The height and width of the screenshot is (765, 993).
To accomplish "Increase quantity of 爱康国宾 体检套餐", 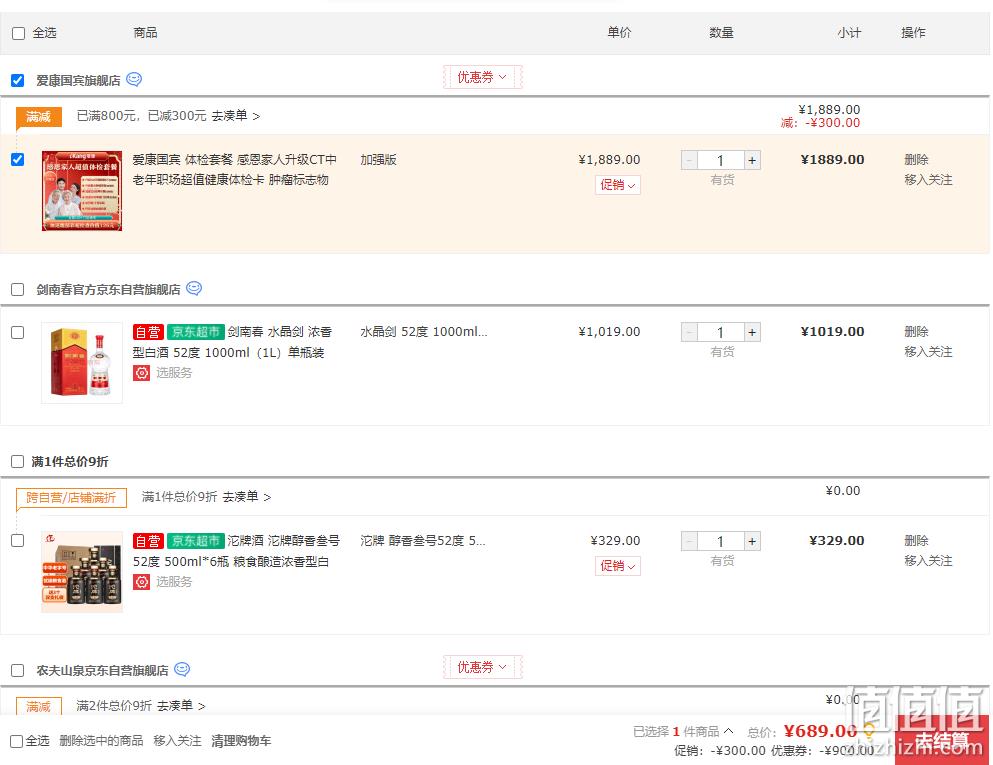I will click(752, 160).
